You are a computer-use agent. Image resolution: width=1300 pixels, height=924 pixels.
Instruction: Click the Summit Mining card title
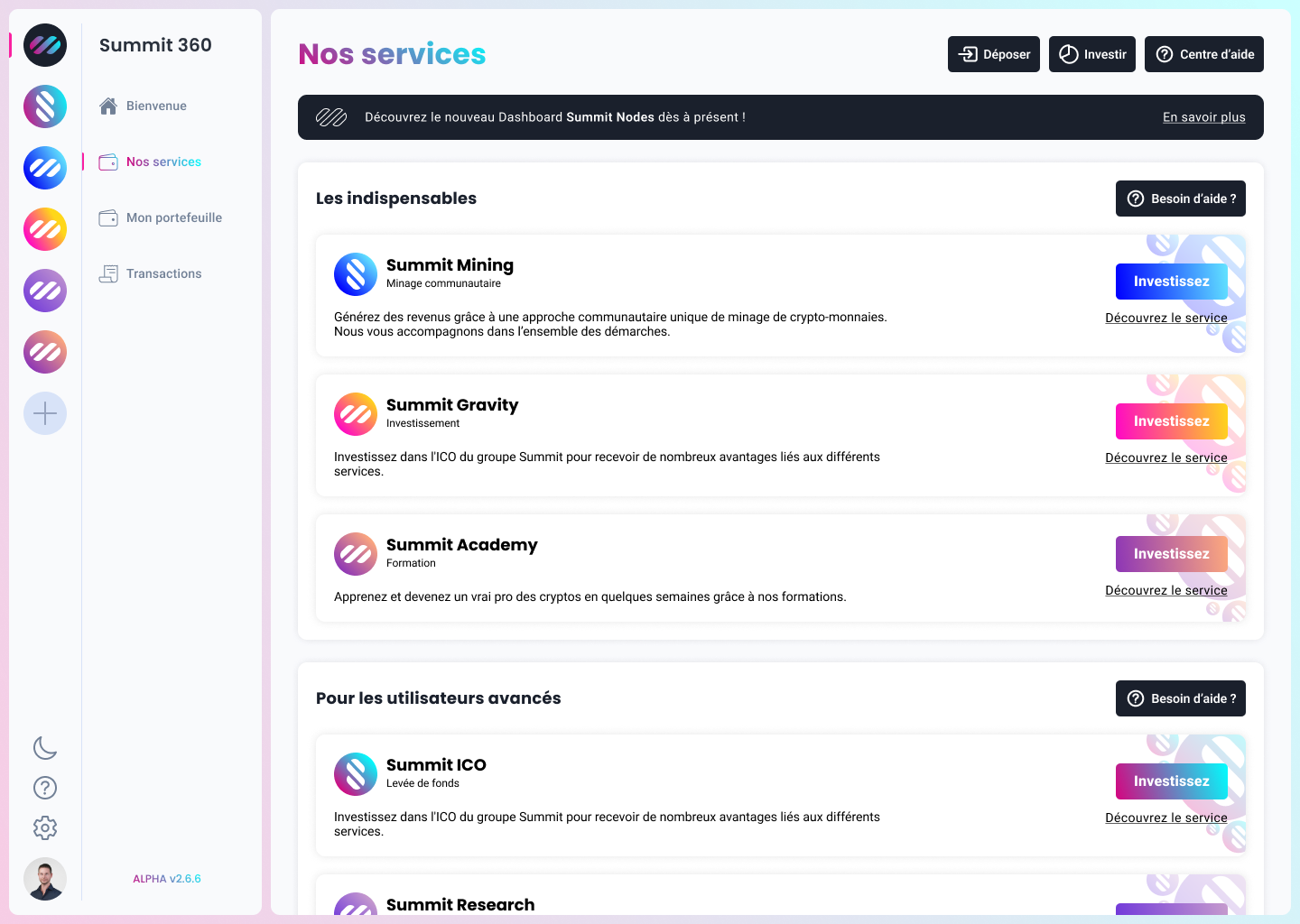point(450,265)
